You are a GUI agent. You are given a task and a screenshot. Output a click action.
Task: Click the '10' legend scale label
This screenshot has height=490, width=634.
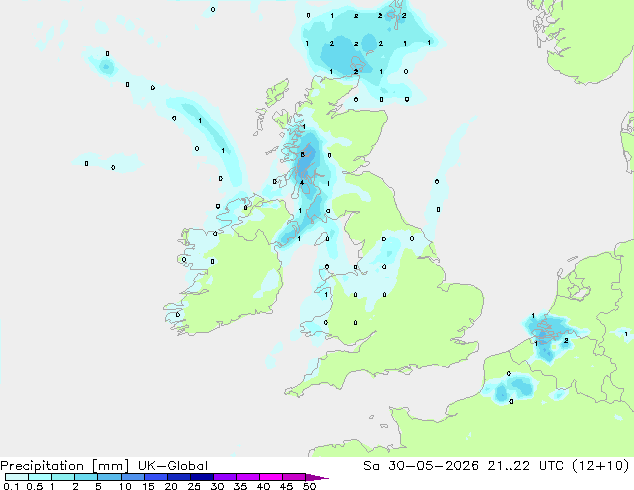[x=125, y=486]
